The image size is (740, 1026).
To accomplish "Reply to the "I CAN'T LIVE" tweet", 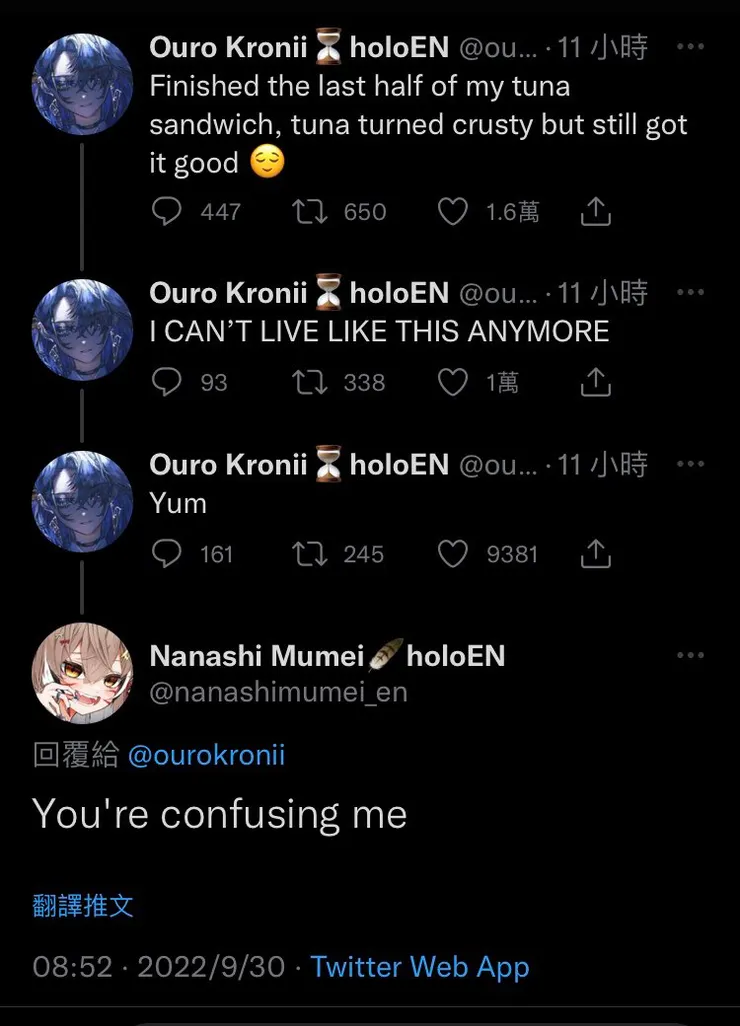I will pos(167,382).
